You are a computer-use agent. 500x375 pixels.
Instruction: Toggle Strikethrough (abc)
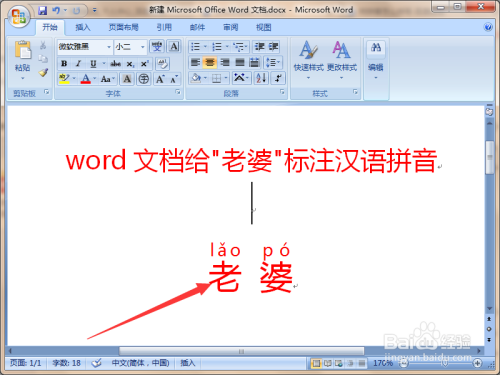[115, 63]
